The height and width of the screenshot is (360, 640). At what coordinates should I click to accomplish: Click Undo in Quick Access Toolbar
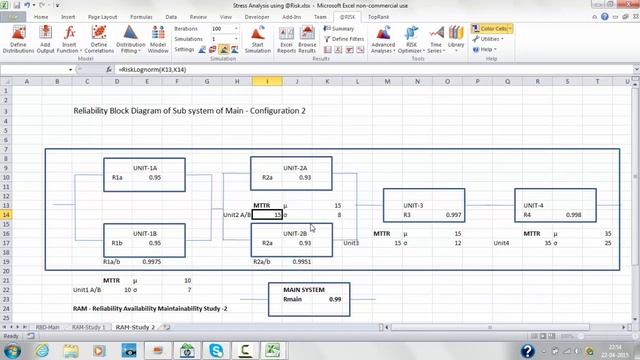tap(27, 5)
